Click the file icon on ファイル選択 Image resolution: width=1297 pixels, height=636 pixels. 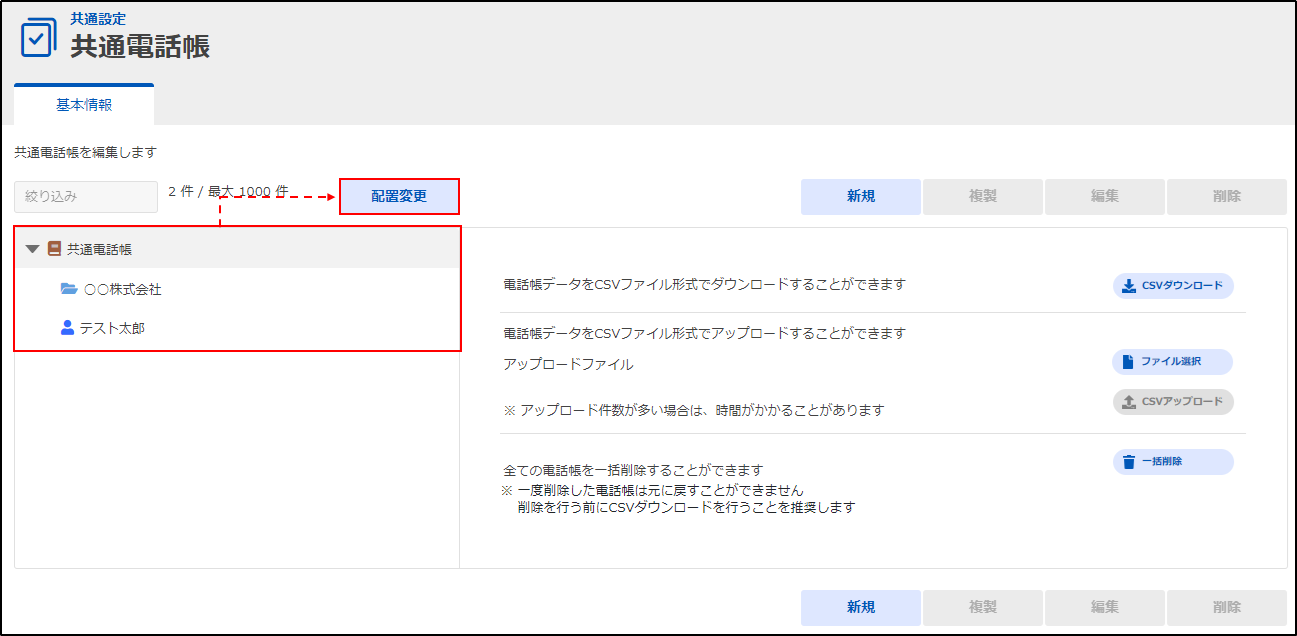pos(1128,361)
